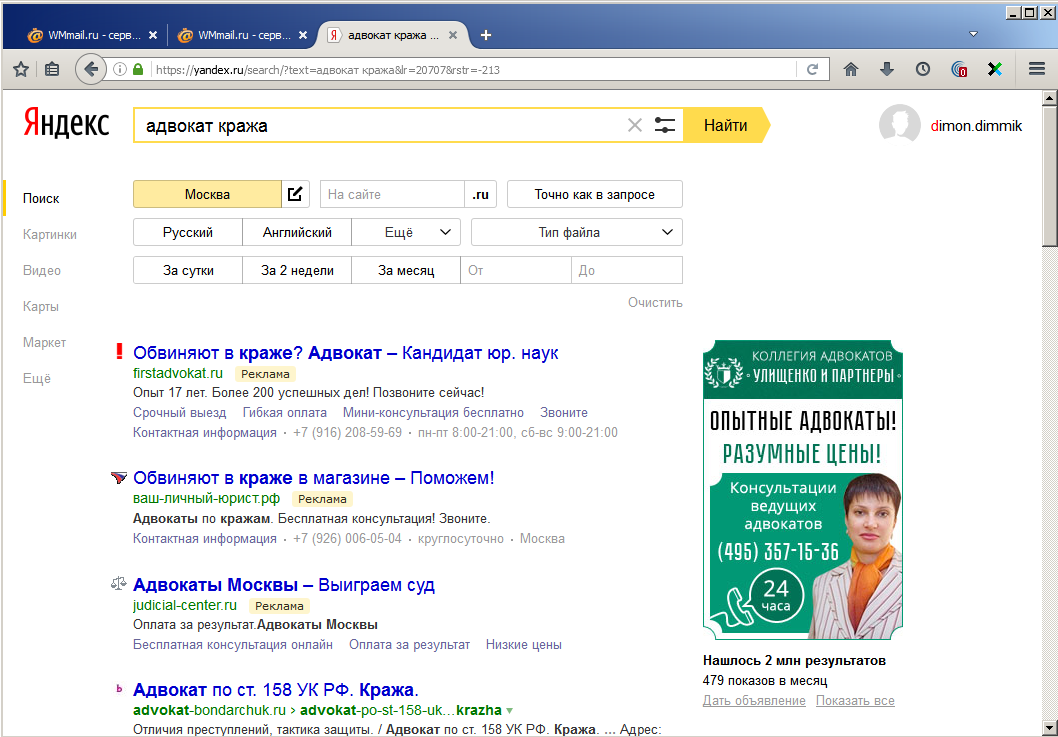Close the first WMmail.ru tab
The height and width of the screenshot is (737, 1058).
[x=153, y=35]
